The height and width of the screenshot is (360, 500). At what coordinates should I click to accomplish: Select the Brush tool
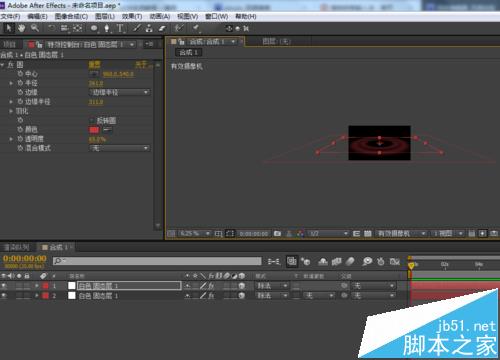coord(137,28)
